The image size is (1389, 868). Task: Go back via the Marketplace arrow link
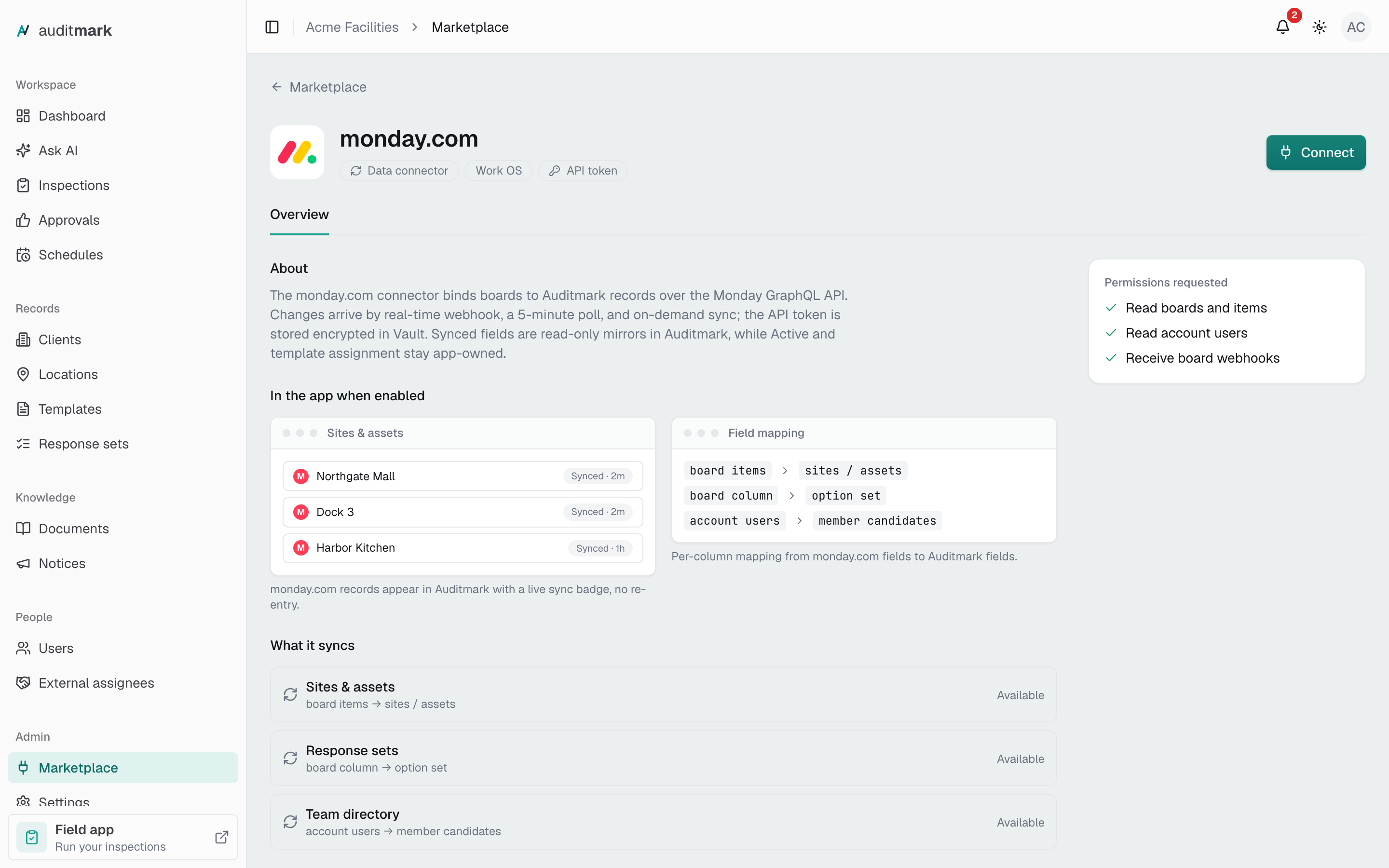[318, 87]
